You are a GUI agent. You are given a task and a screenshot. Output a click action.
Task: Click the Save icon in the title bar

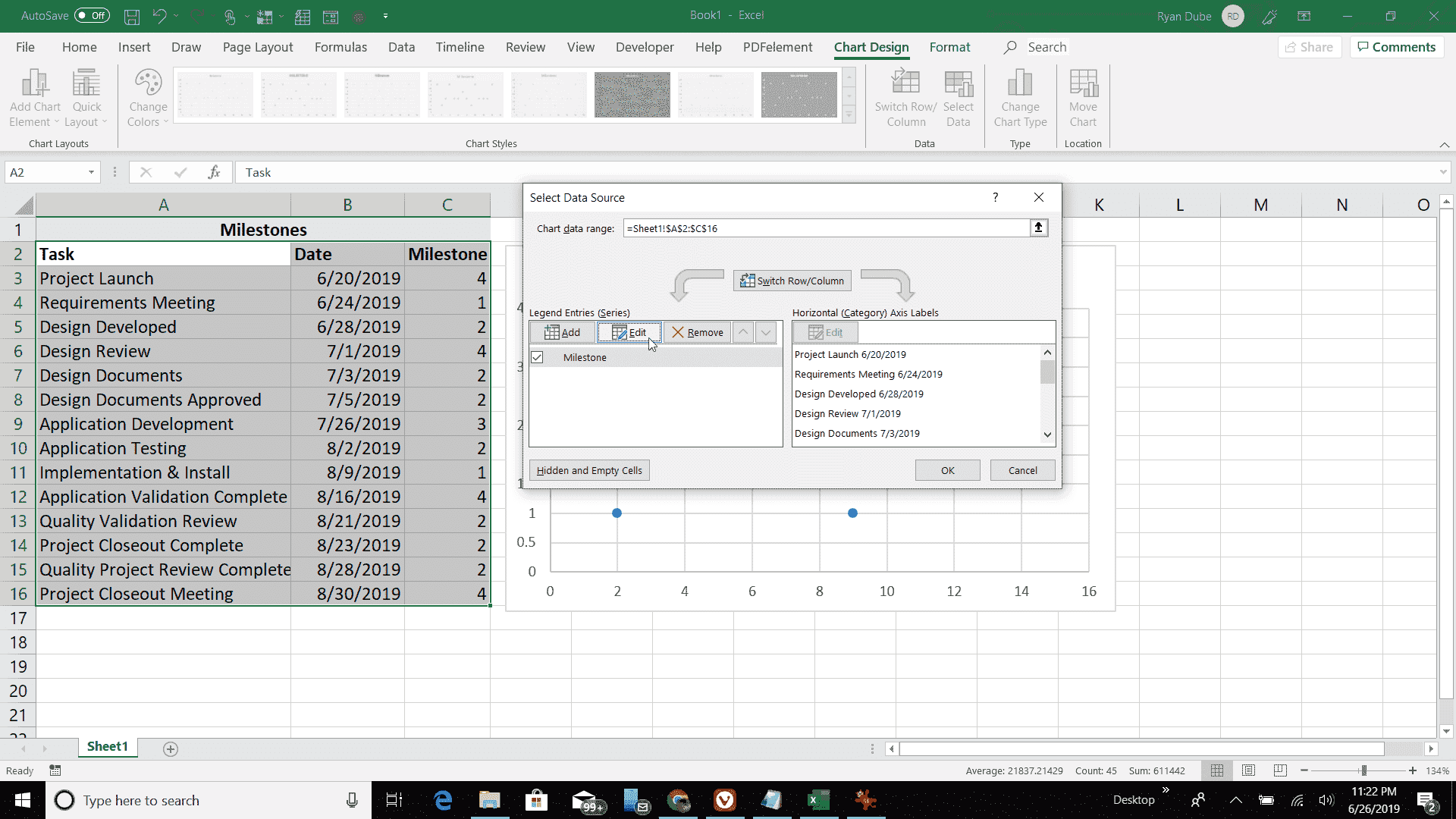coord(131,16)
